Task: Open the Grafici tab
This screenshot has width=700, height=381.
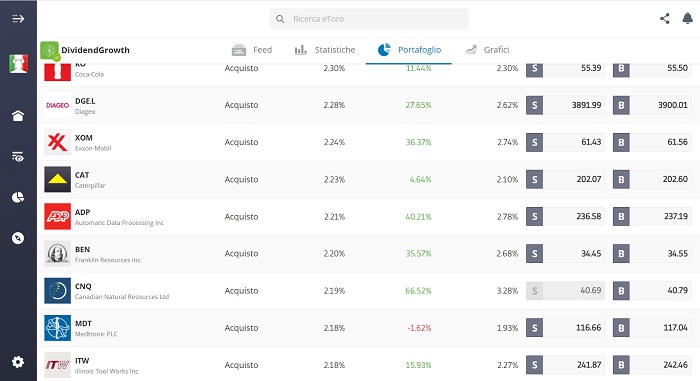Action: coord(487,50)
